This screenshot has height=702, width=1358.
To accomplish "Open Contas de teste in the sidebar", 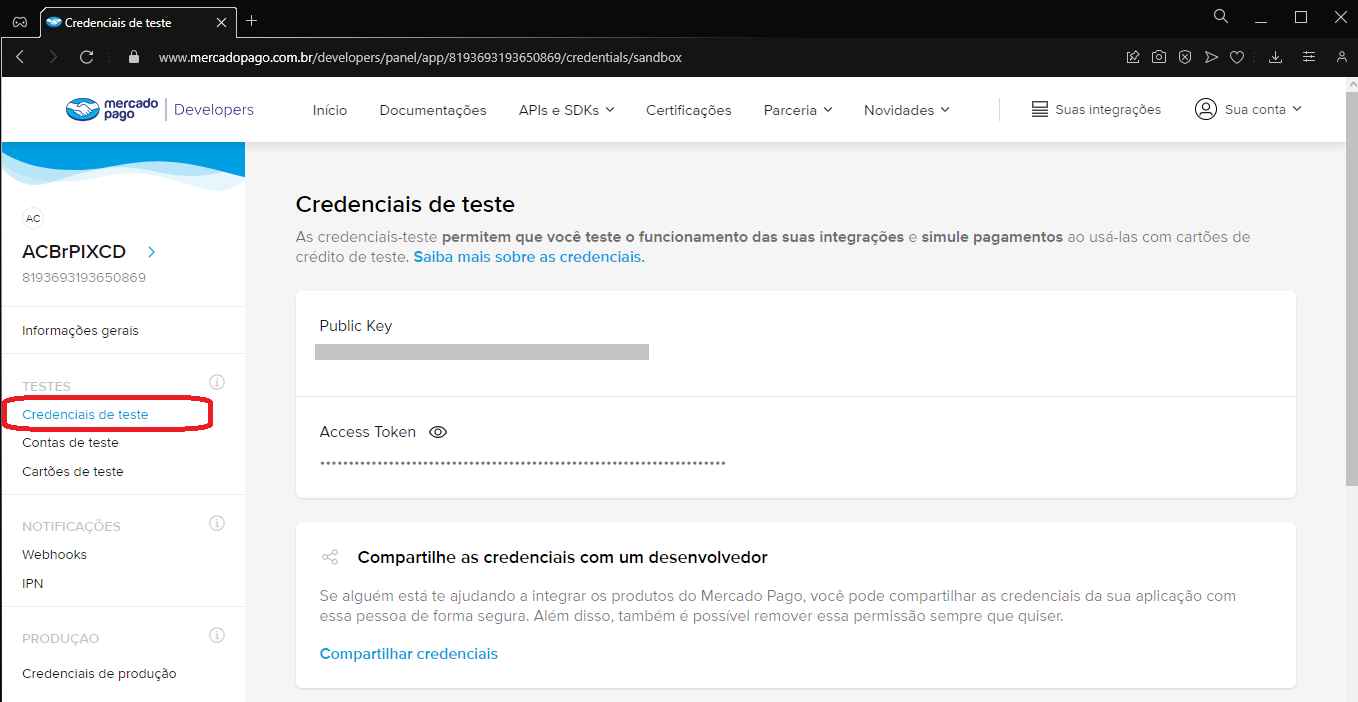I will [70, 442].
